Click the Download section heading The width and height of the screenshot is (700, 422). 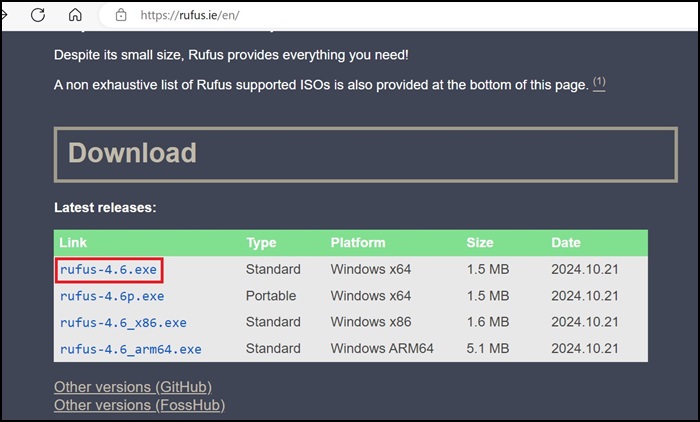(x=132, y=153)
